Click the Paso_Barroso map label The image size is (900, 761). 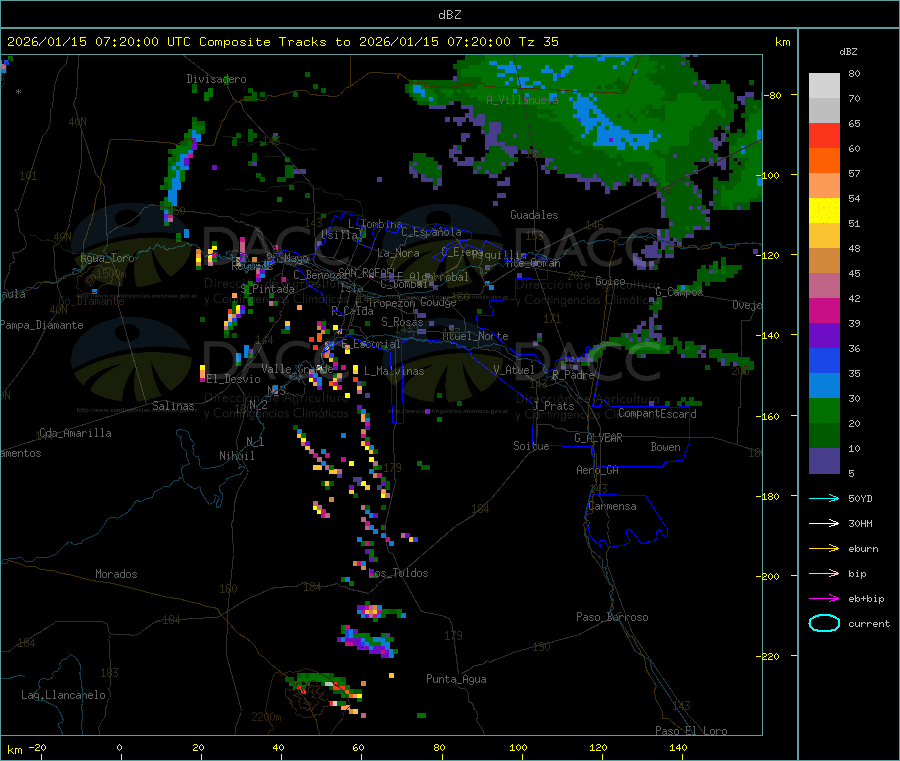(612, 618)
